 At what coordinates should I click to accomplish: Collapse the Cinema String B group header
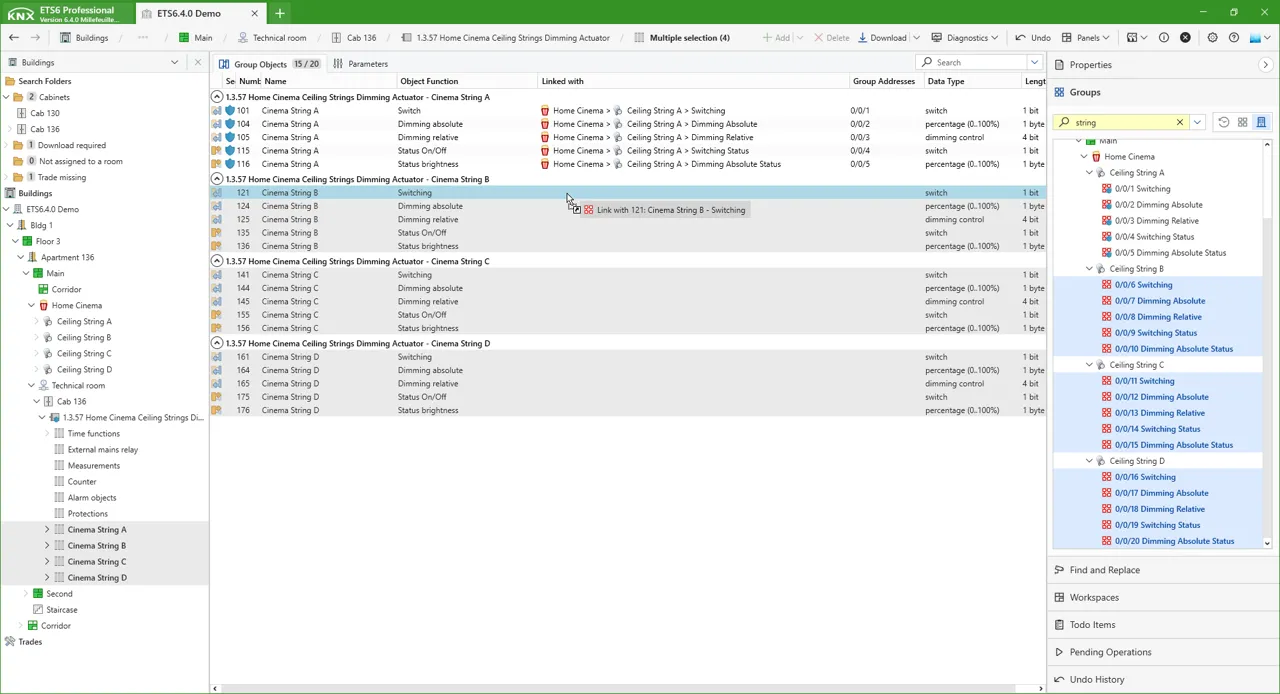point(217,179)
